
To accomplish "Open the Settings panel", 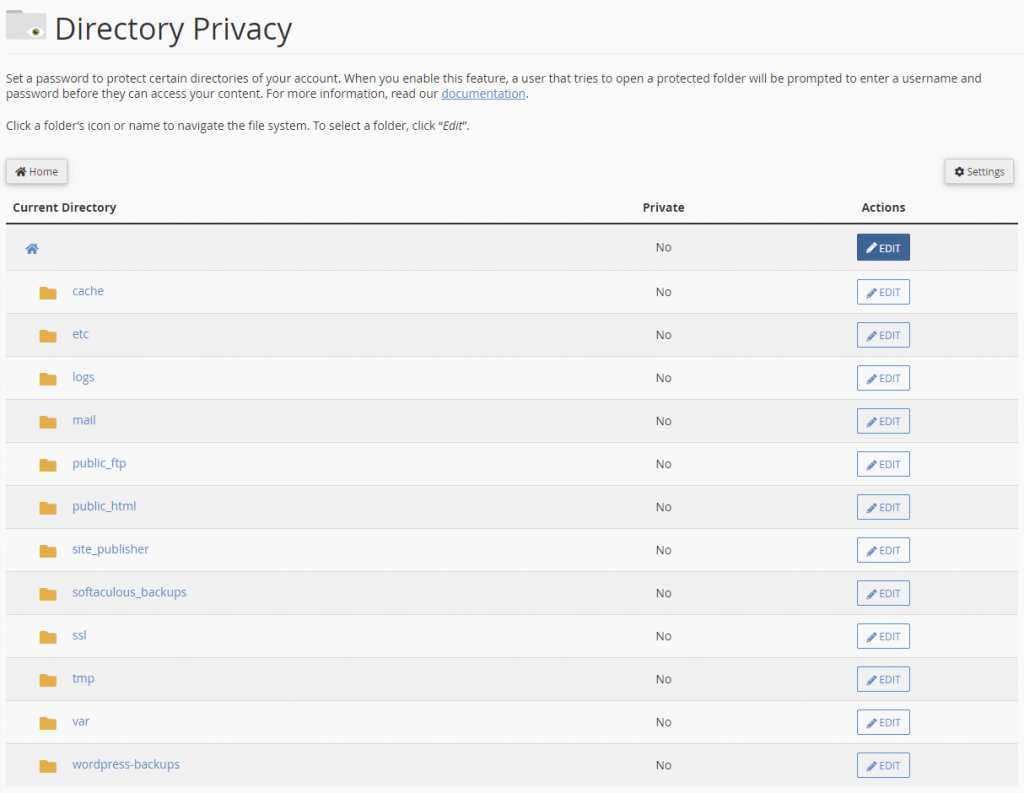I will [978, 171].
